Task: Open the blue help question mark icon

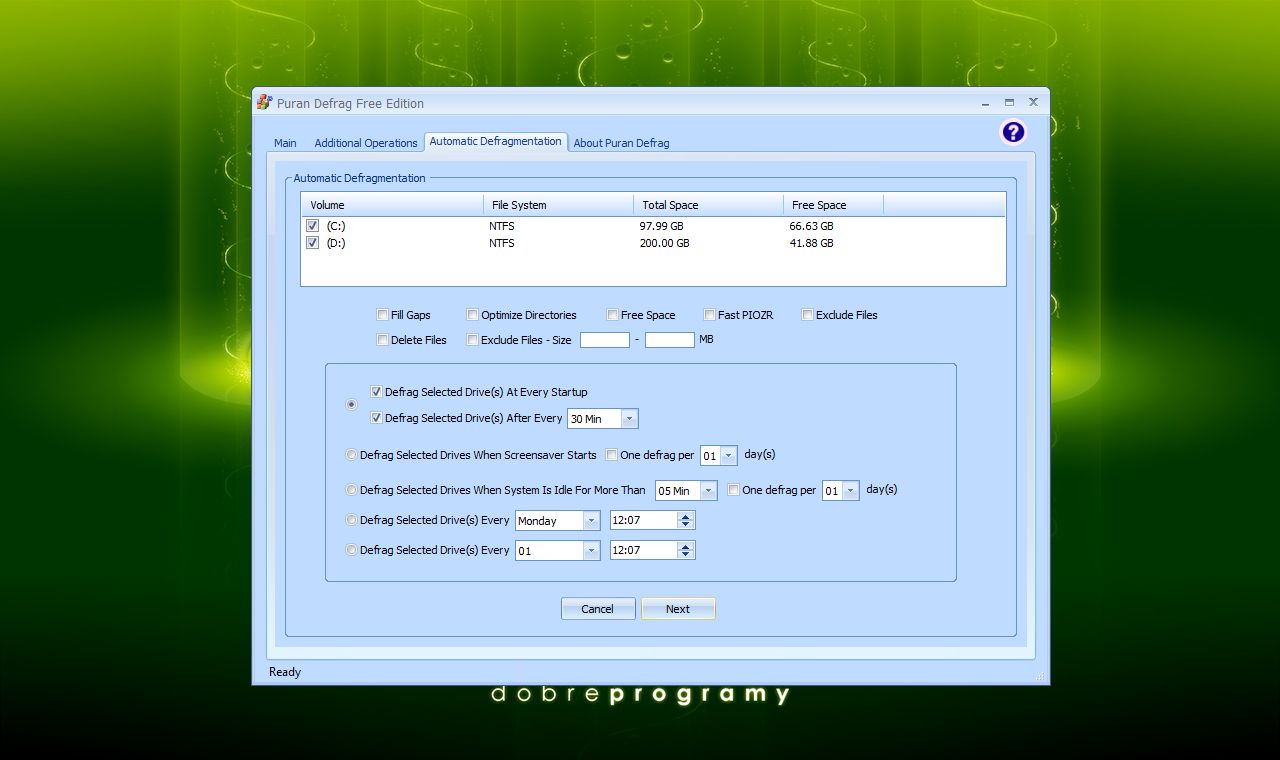Action: pyautogui.click(x=1013, y=132)
